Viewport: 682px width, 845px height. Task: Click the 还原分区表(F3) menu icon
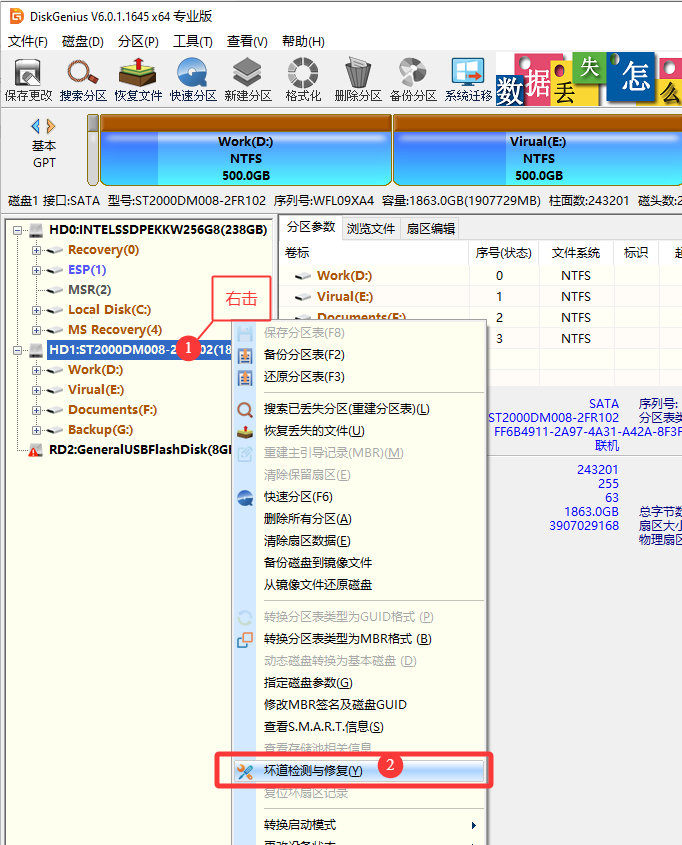[245, 377]
